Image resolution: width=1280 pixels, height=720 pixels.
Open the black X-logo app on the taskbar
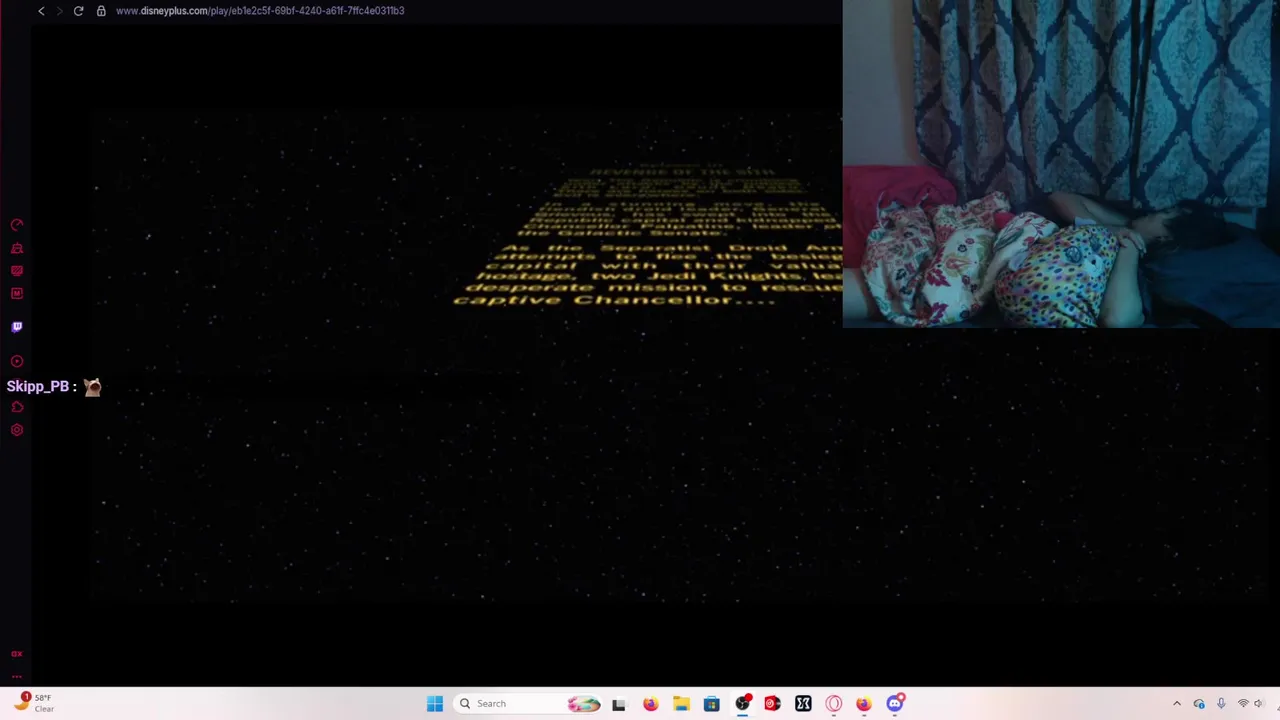tap(803, 704)
